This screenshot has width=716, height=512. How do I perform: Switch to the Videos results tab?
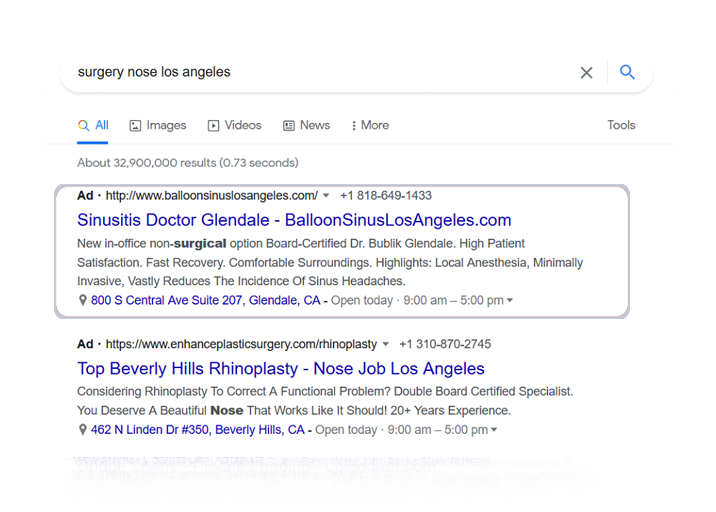(x=234, y=125)
